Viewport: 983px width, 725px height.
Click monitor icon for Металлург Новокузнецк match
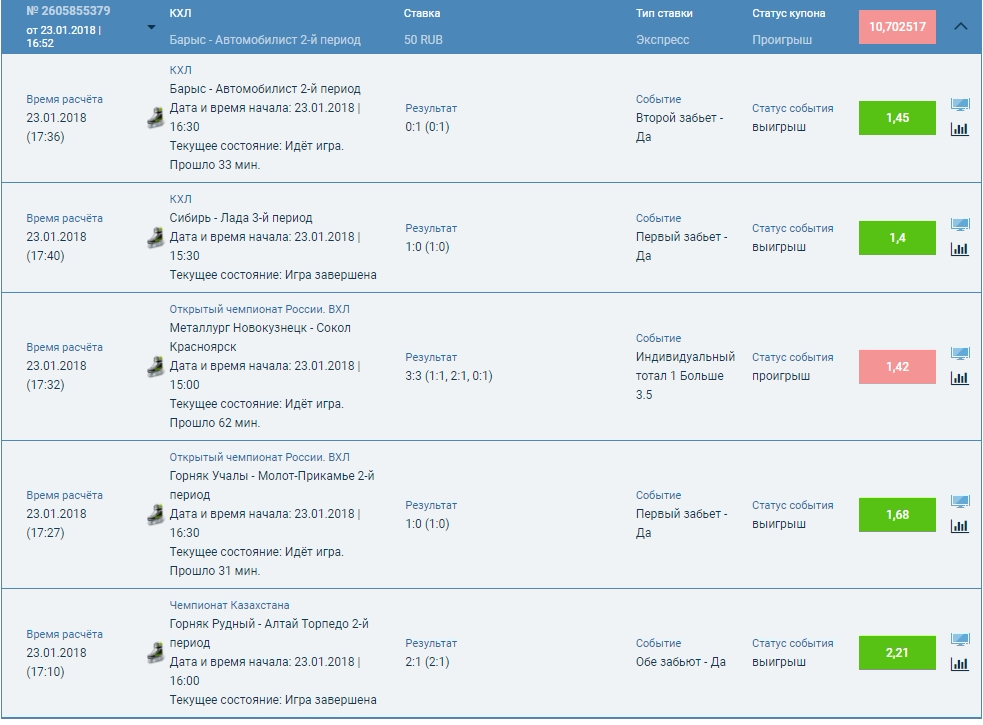click(x=959, y=354)
